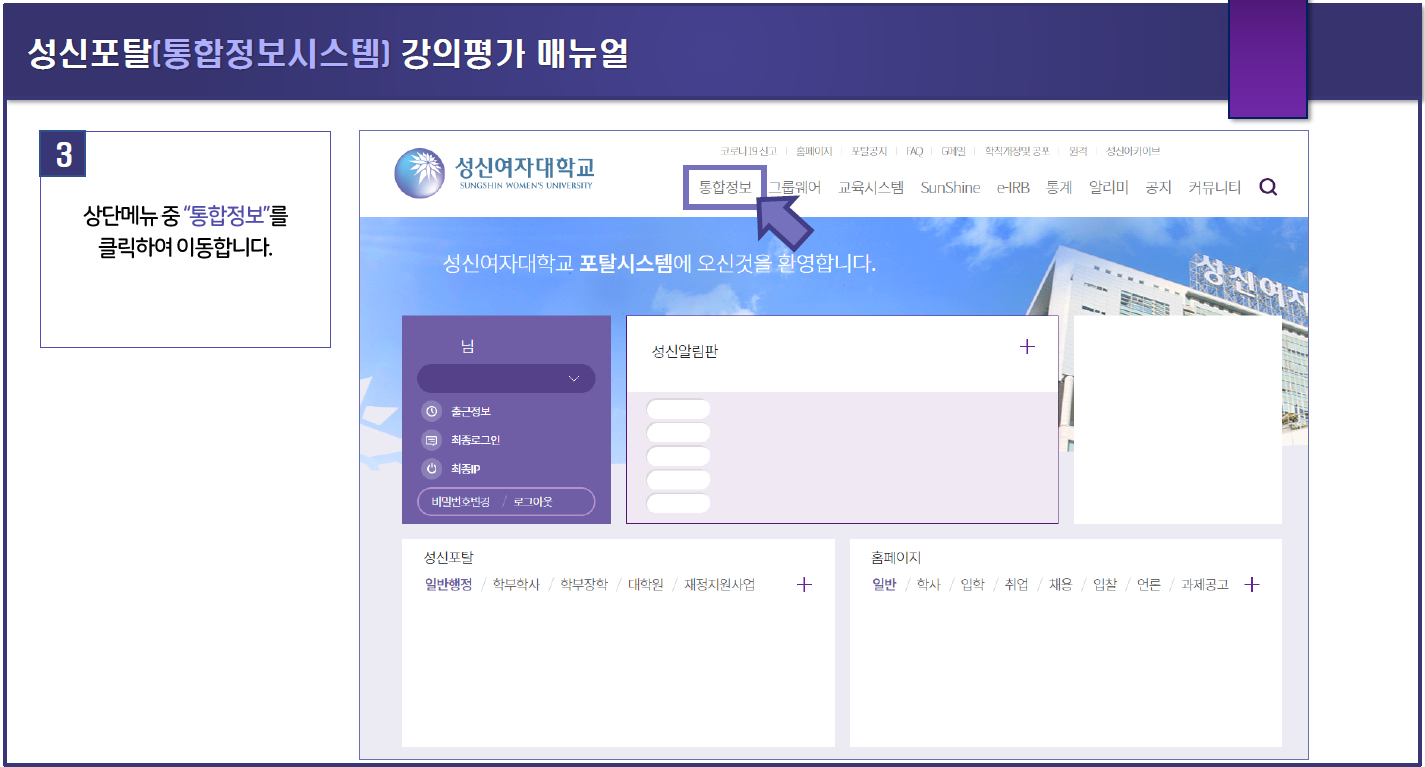Click the plus icon in 홈페이지 panel
Image resolution: width=1425 pixels, height=767 pixels.
[x=1251, y=585]
